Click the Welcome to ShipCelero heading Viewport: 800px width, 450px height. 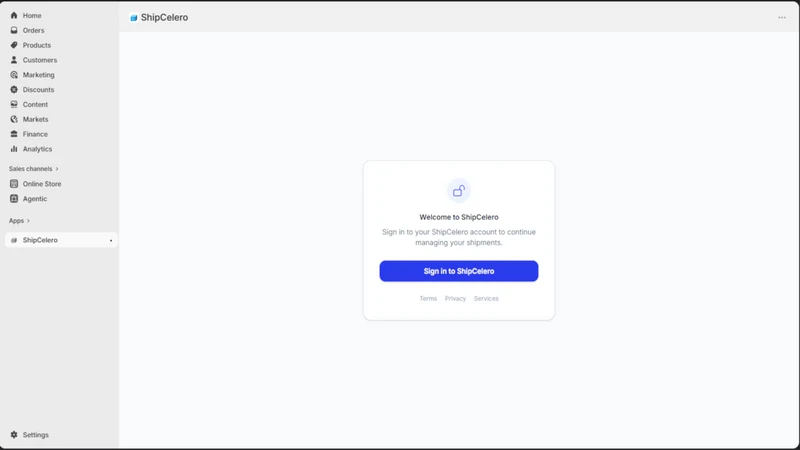(x=459, y=217)
